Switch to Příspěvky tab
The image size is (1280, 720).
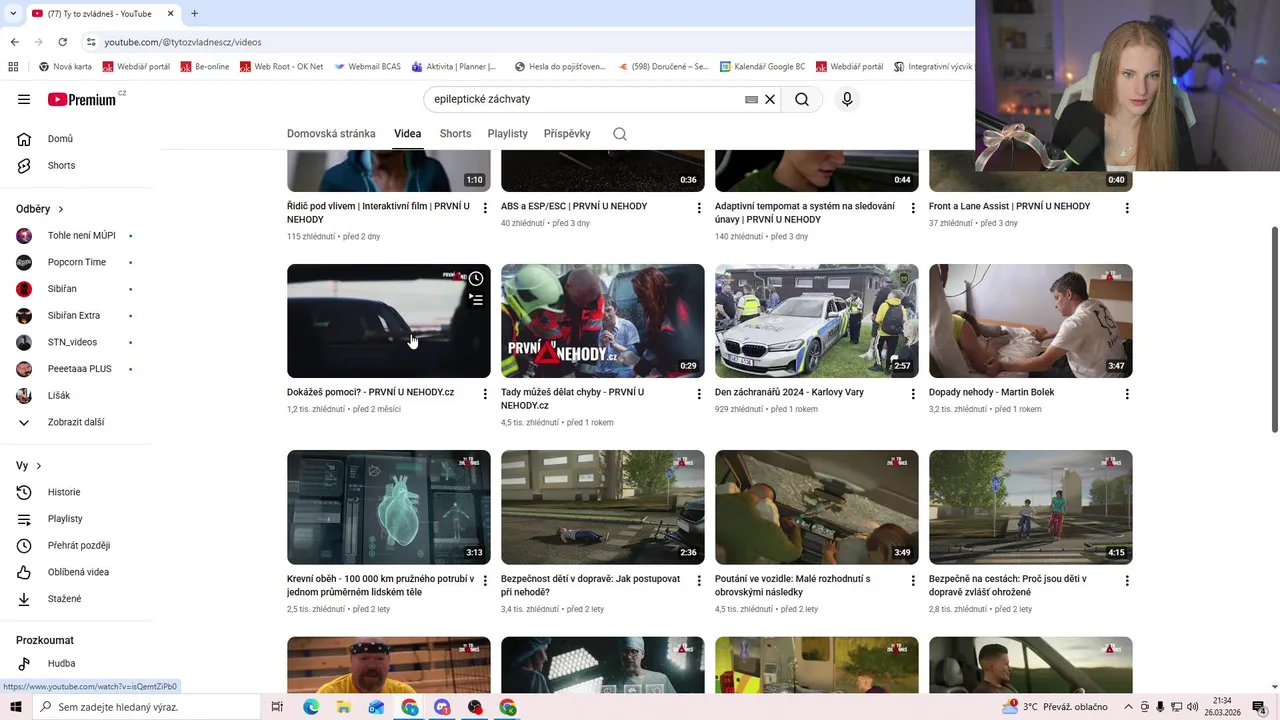(x=567, y=134)
